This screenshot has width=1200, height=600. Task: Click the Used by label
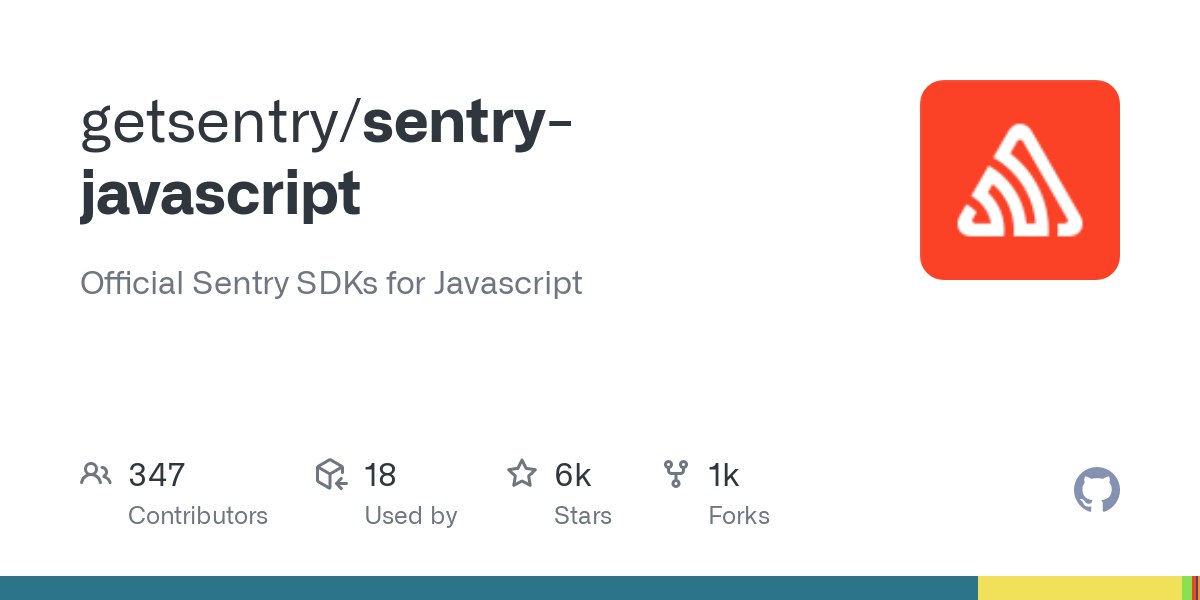pyautogui.click(x=410, y=516)
